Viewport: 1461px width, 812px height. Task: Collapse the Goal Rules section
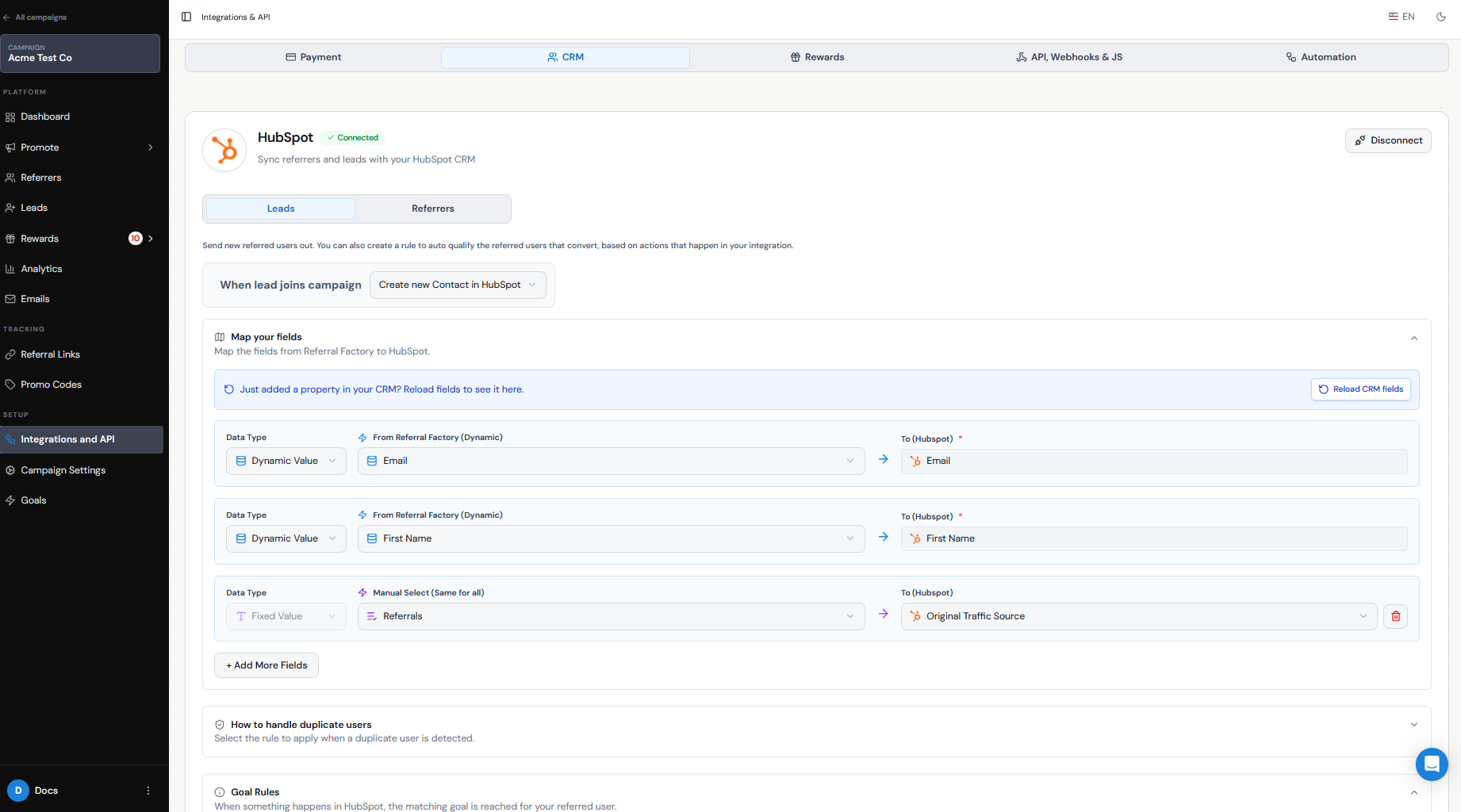1414,792
